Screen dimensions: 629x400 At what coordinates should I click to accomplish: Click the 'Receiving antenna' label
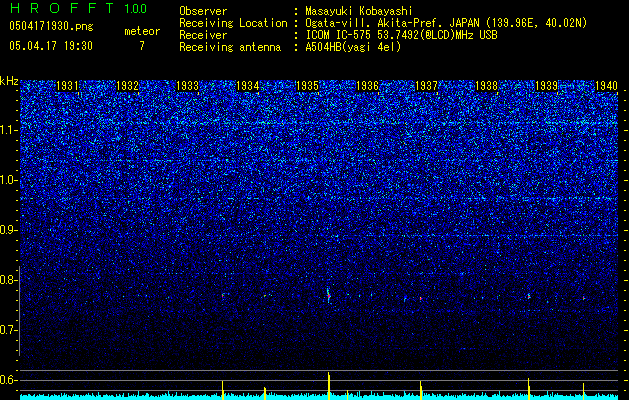(x=230, y=47)
